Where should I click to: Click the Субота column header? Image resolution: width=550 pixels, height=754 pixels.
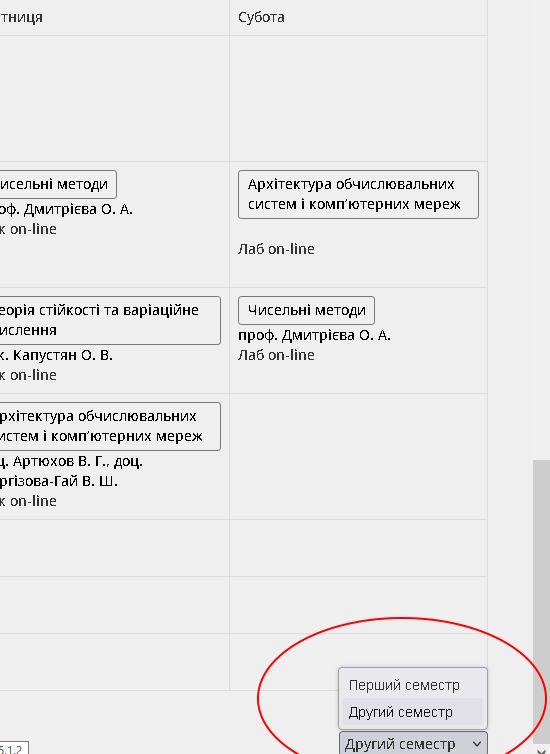point(261,17)
